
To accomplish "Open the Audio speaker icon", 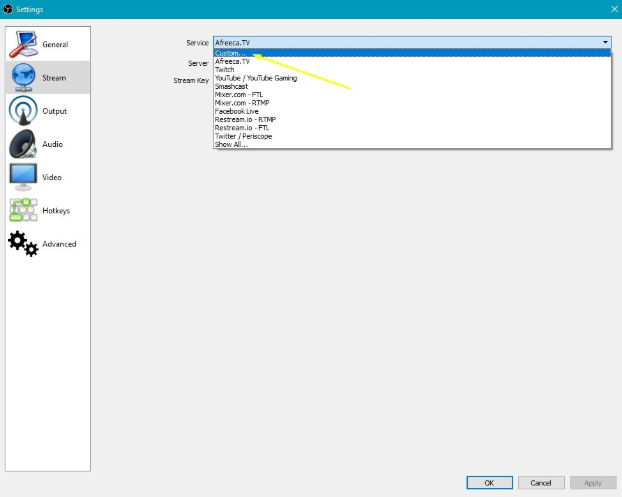I will tap(23, 144).
